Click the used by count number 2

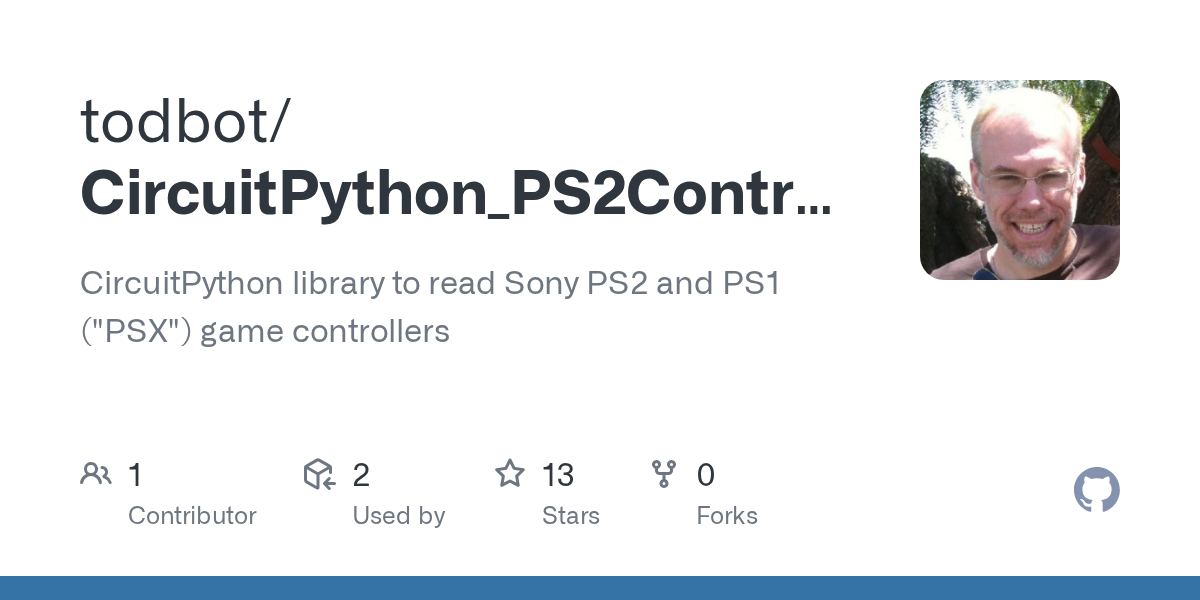pyautogui.click(x=361, y=475)
